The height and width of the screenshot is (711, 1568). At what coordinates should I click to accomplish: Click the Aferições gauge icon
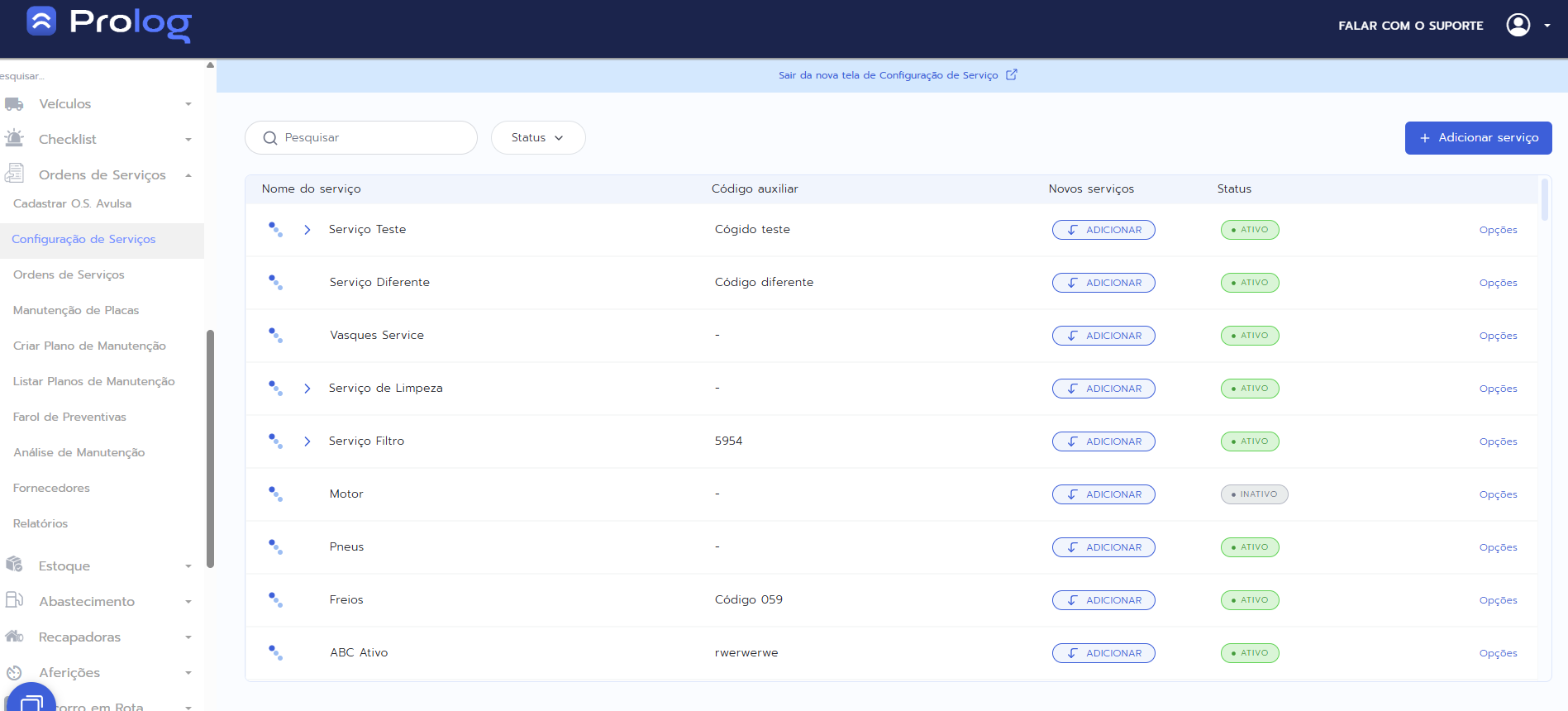pyautogui.click(x=14, y=672)
